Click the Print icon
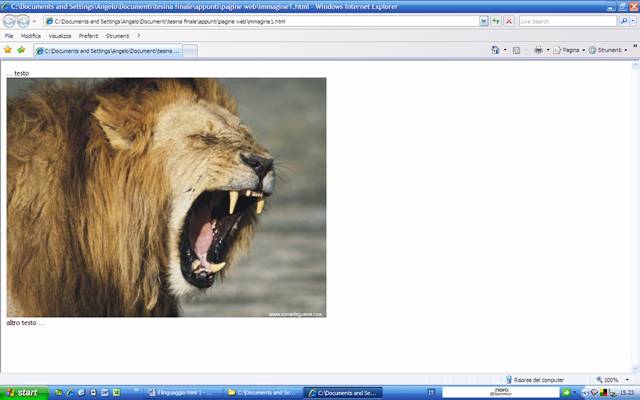Screen dimensions: 640x400 point(538,50)
